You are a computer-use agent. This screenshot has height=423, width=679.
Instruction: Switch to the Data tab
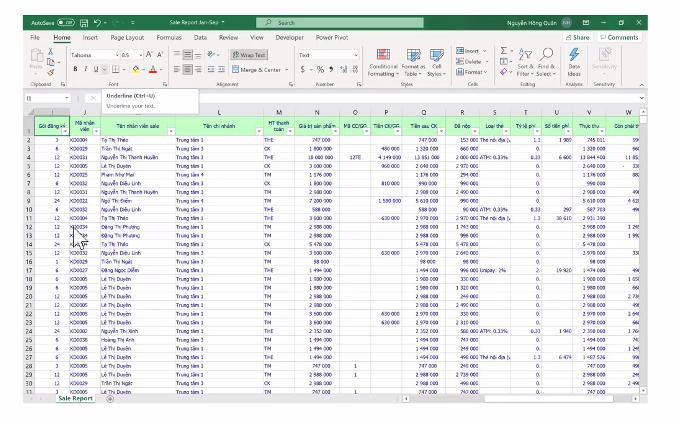[200, 38]
